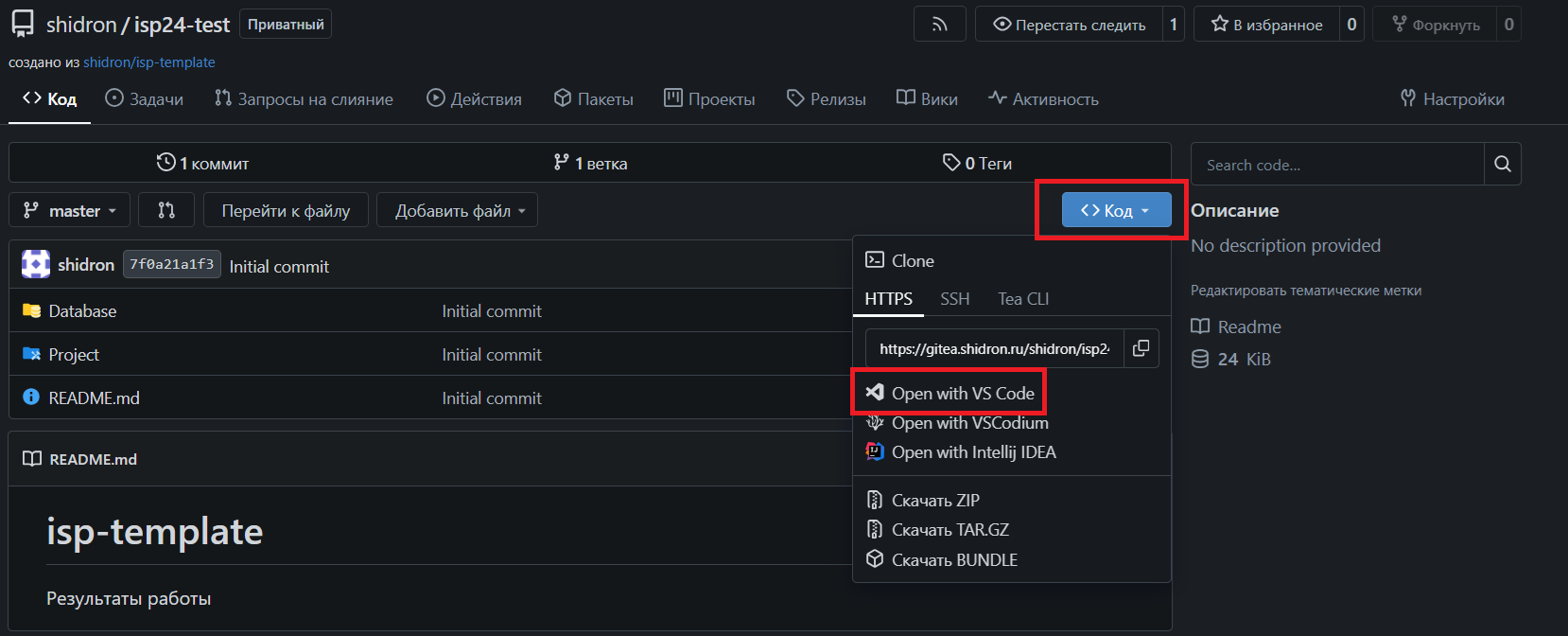This screenshot has width=1568, height=636.
Task: Expand the master branch dropdown
Action: 69,210
